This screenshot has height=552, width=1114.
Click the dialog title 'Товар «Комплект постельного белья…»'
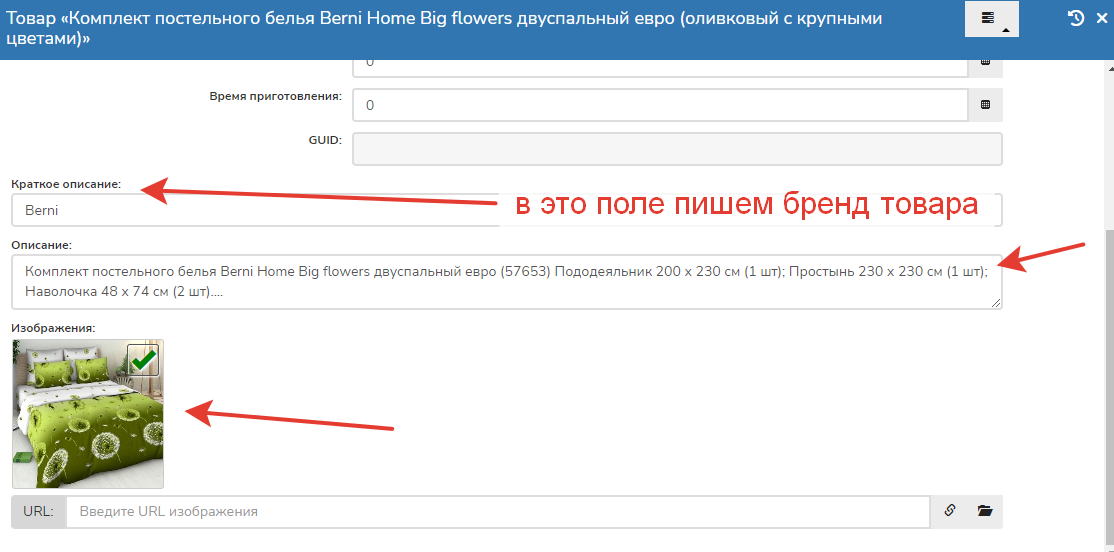coord(444,28)
